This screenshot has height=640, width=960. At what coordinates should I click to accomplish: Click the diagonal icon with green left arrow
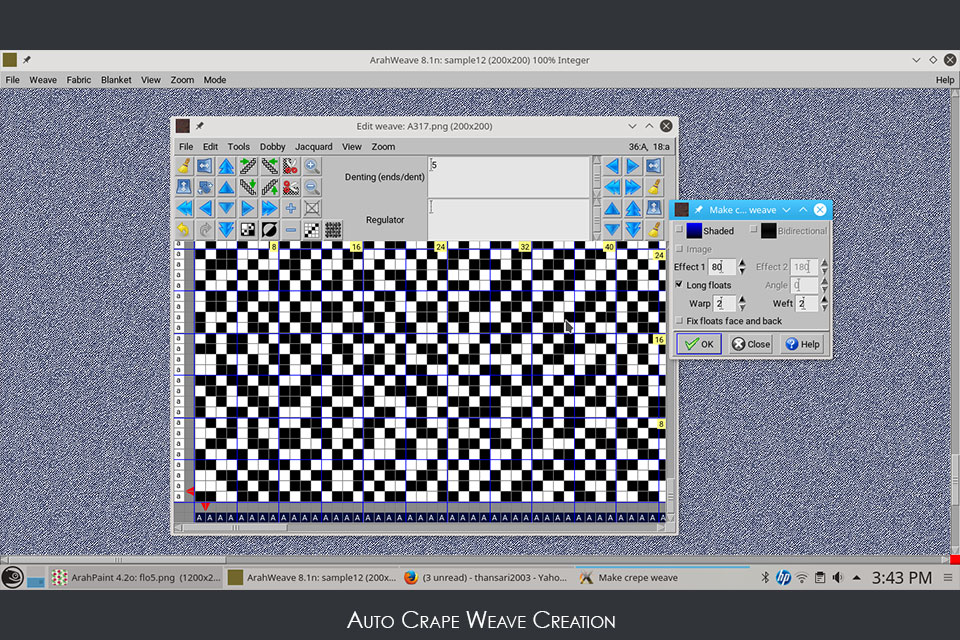(x=269, y=166)
